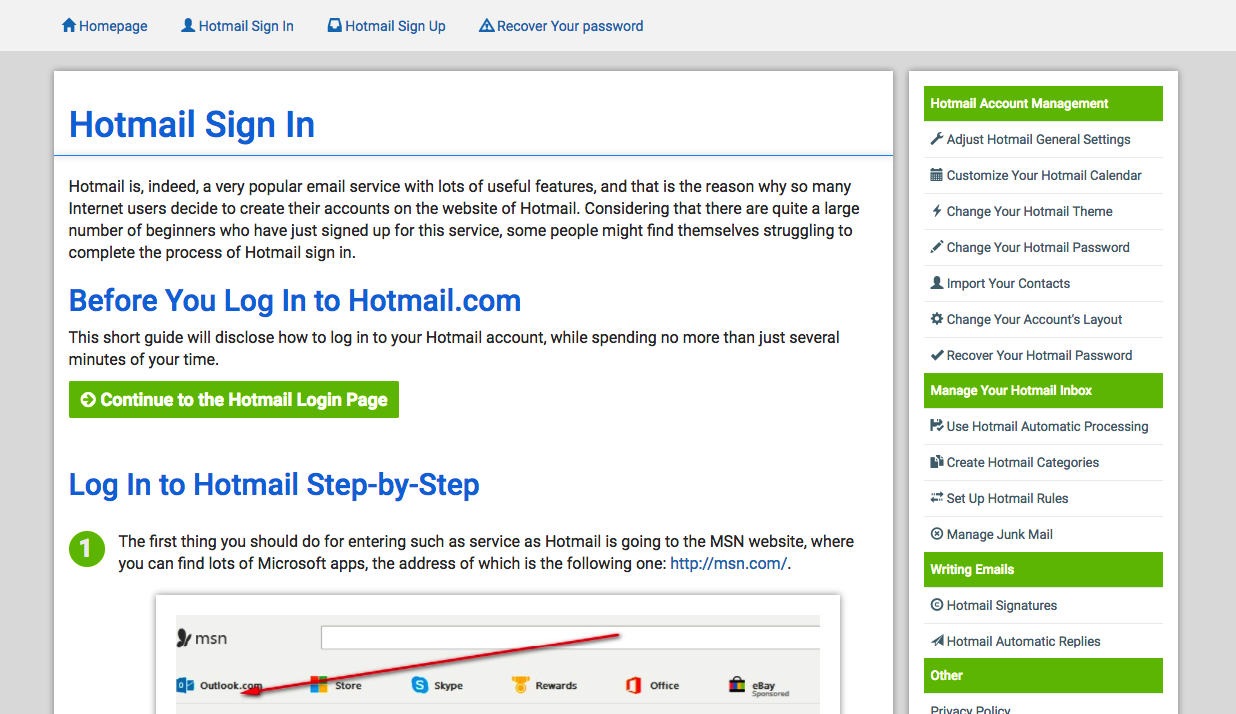Click the arrow circle icon on the green login button
Screen dimensions: 1236x714
click(88, 400)
